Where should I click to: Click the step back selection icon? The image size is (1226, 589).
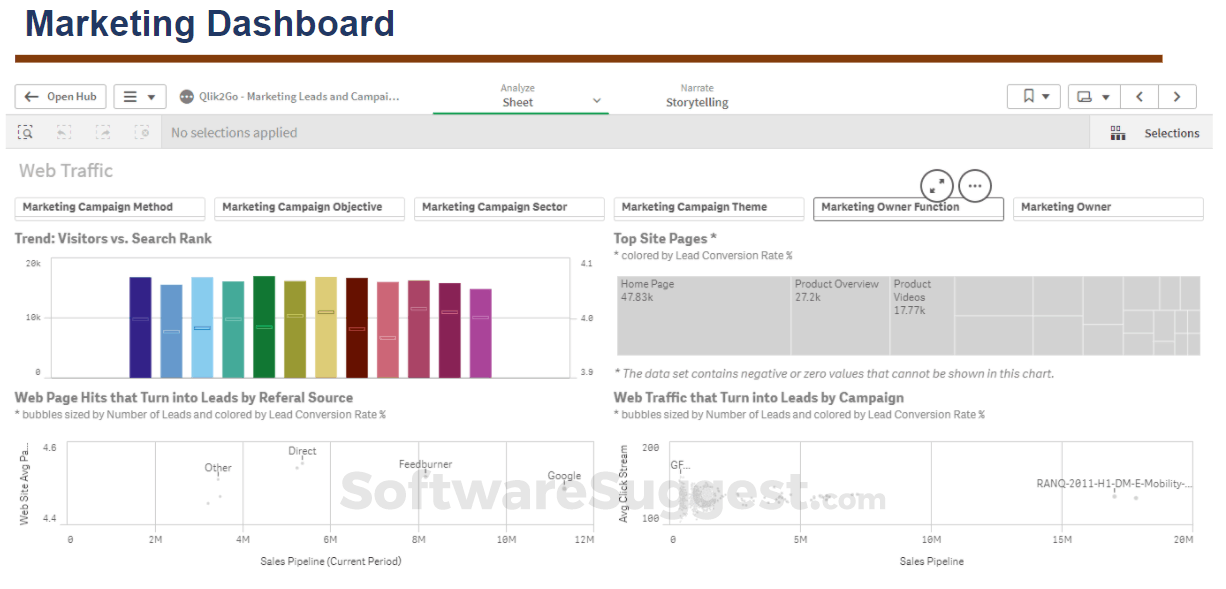[63, 131]
